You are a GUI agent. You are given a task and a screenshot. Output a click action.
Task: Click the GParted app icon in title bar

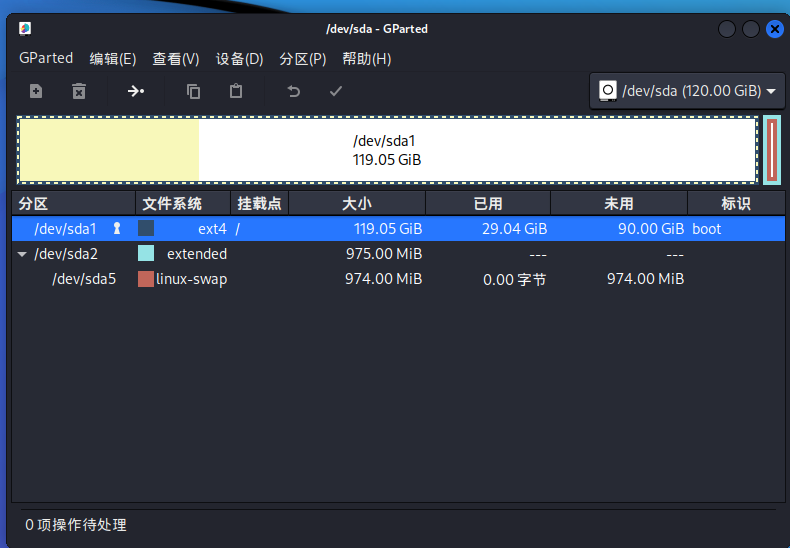[x=25, y=29]
